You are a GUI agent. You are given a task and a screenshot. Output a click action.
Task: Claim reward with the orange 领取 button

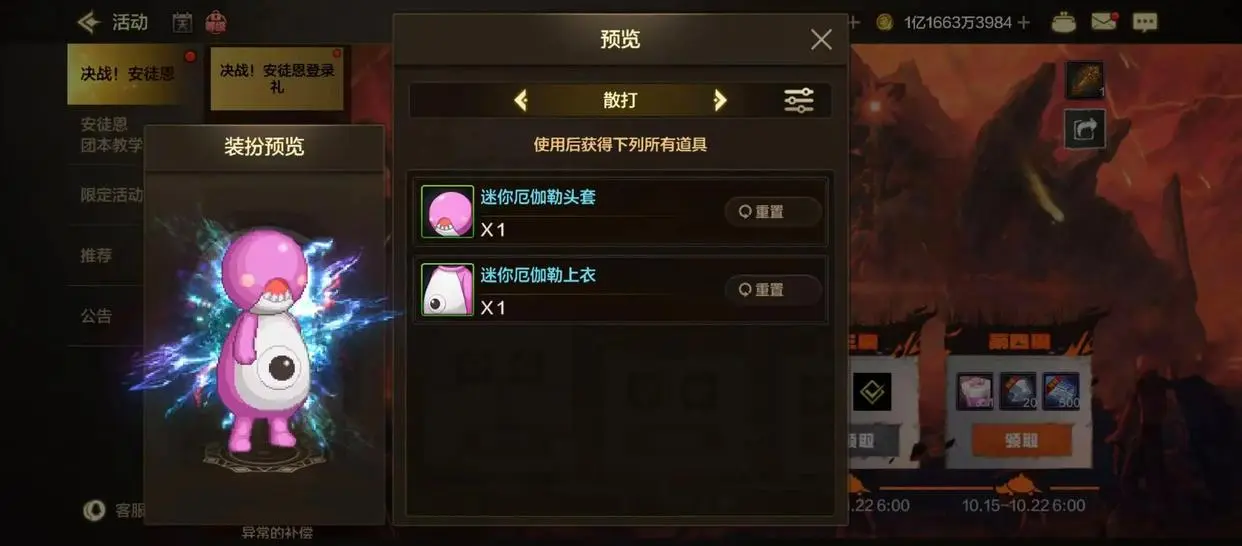click(1021, 439)
